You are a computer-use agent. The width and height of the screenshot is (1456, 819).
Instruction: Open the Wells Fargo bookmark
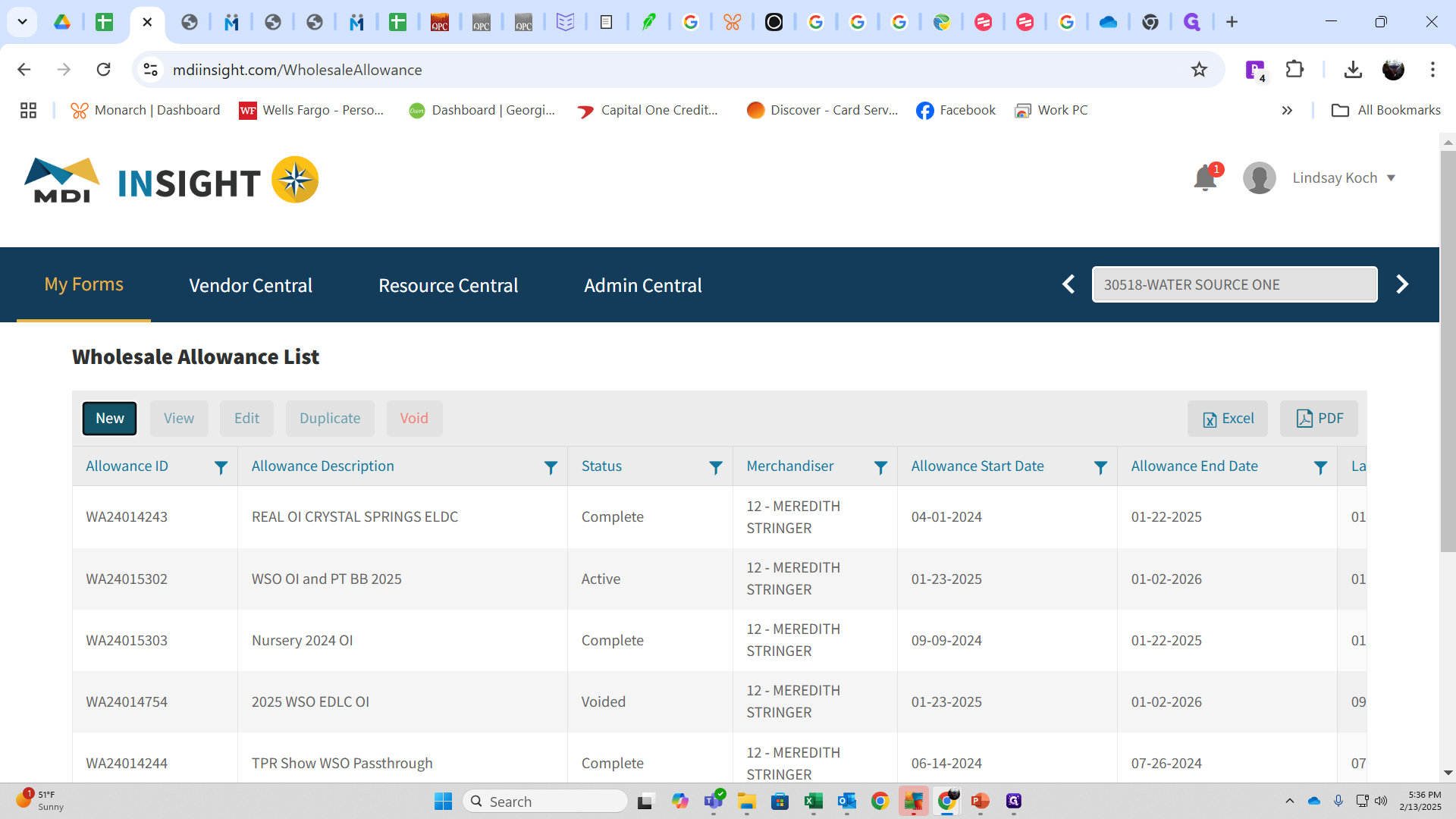pyautogui.click(x=312, y=110)
